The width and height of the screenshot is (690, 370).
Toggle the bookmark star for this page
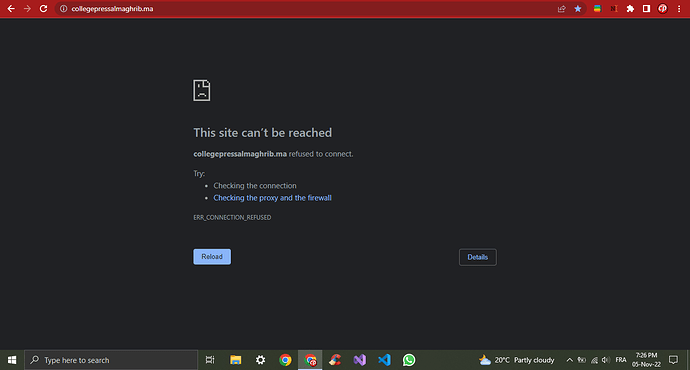pyautogui.click(x=578, y=9)
